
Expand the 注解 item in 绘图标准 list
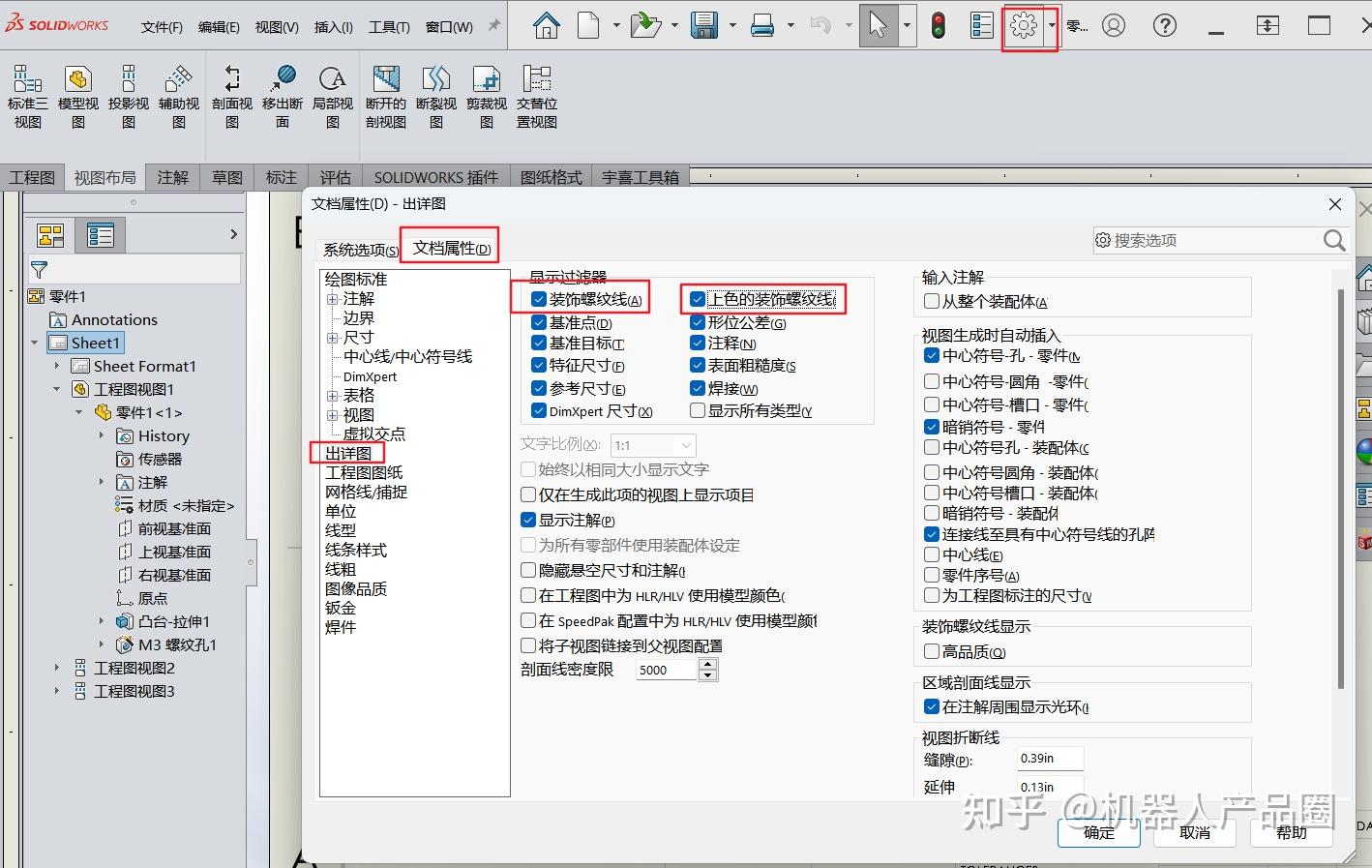(x=332, y=298)
